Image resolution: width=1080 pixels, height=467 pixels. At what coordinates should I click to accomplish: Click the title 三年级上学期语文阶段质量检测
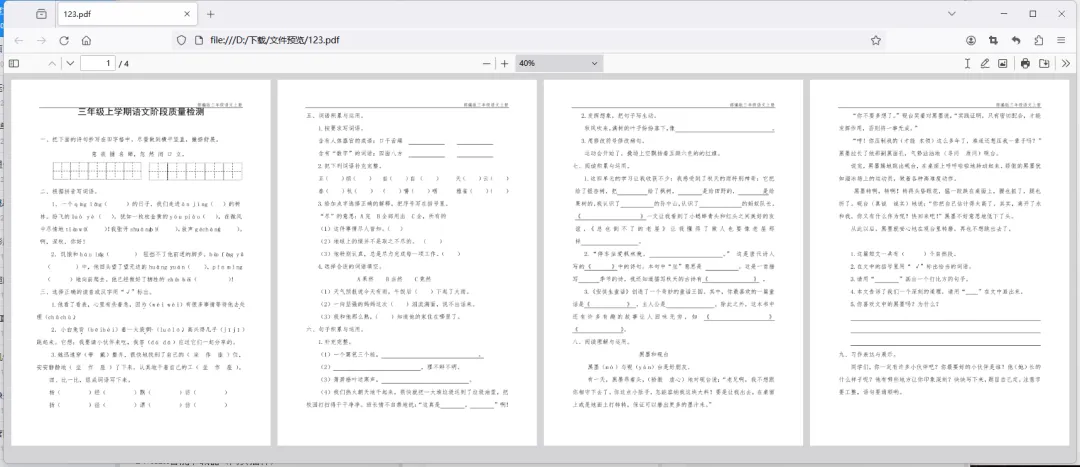[141, 111]
